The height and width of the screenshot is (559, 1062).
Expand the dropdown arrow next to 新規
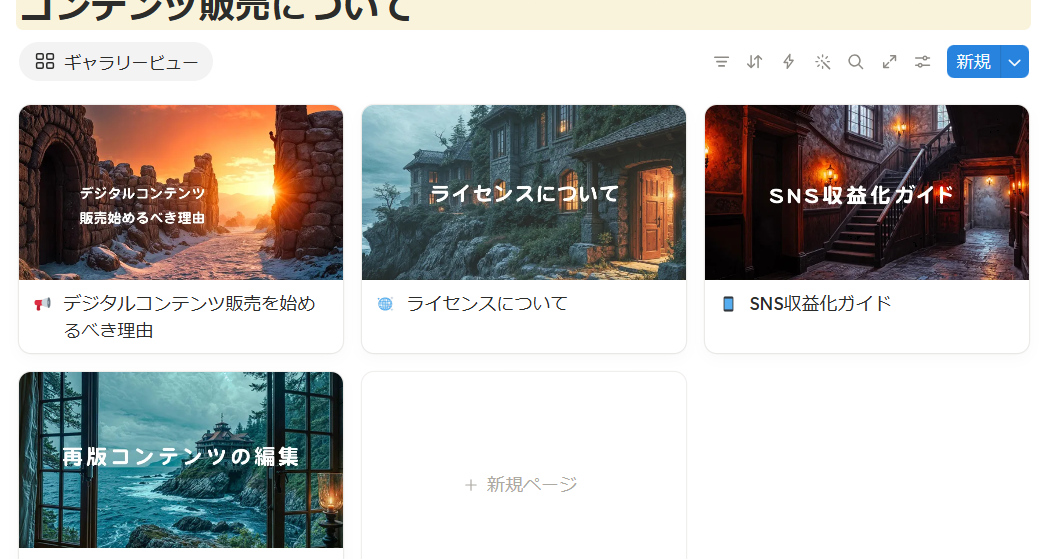point(1015,62)
